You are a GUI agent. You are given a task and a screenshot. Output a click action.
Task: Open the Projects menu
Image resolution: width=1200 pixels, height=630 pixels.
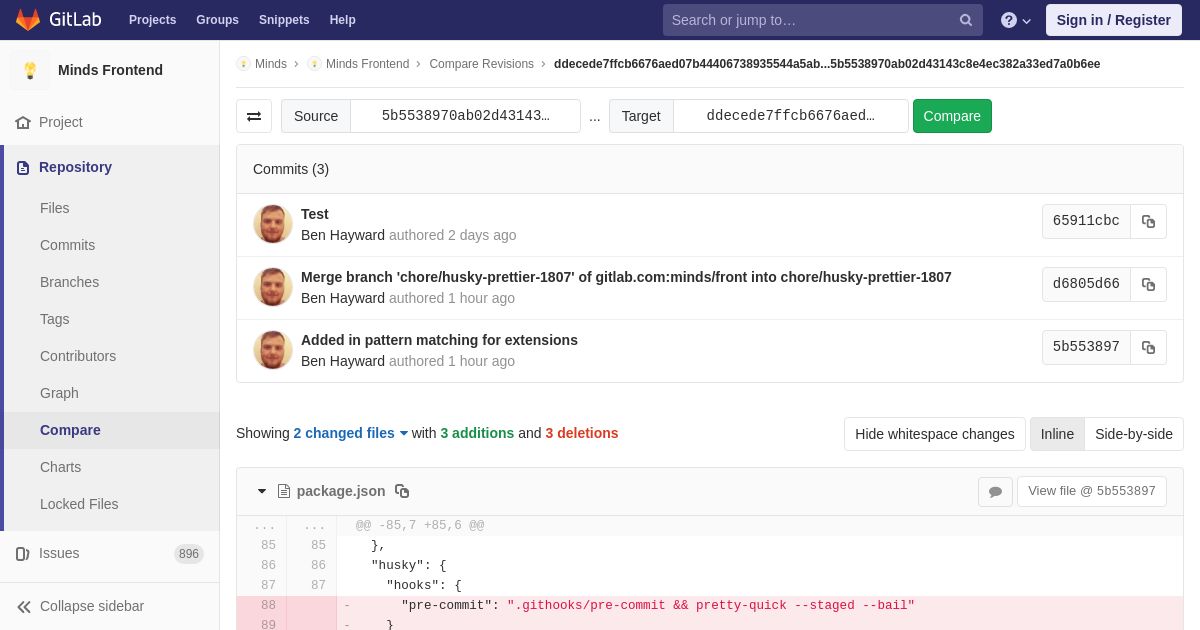[152, 20]
